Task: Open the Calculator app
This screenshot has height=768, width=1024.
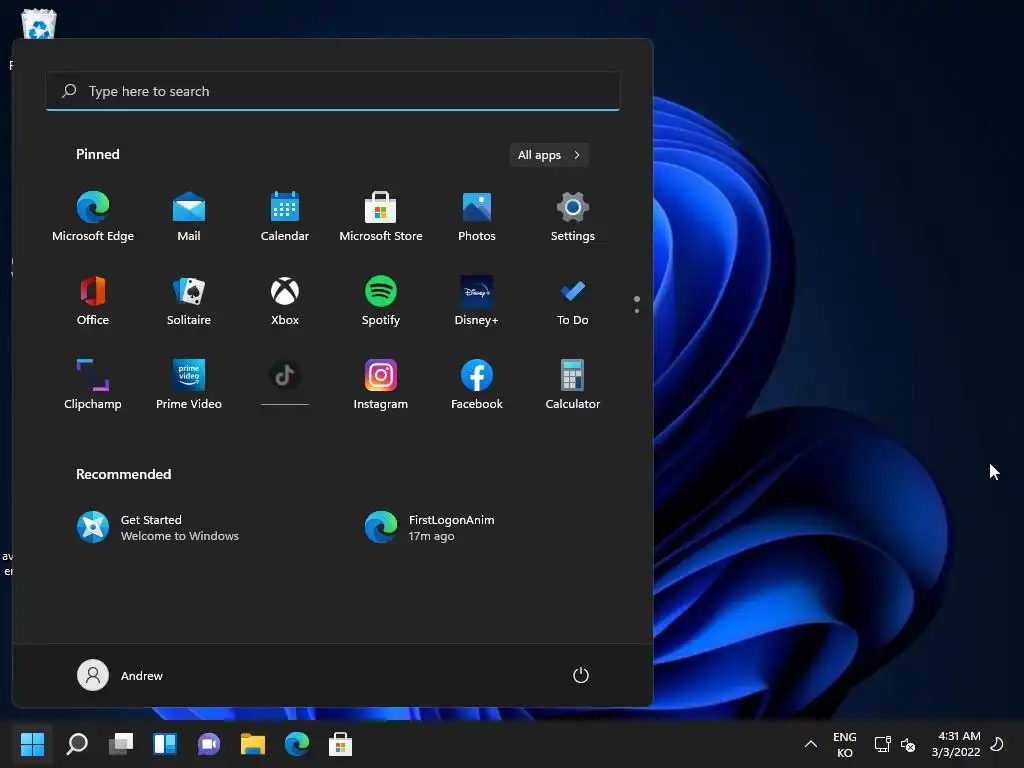Action: tap(573, 385)
